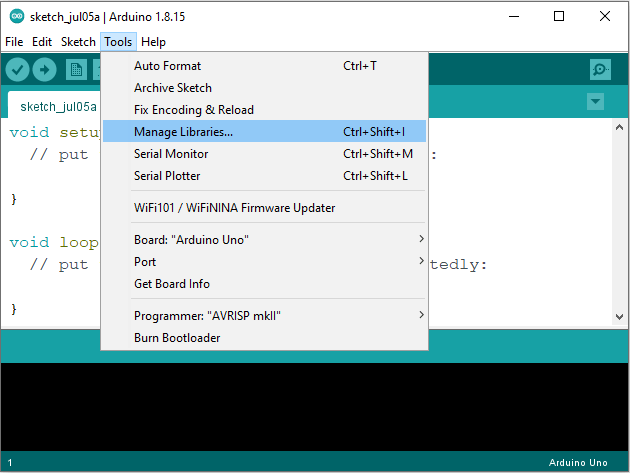
Task: Click the editor scrollbar up arrow
Action: (619, 127)
